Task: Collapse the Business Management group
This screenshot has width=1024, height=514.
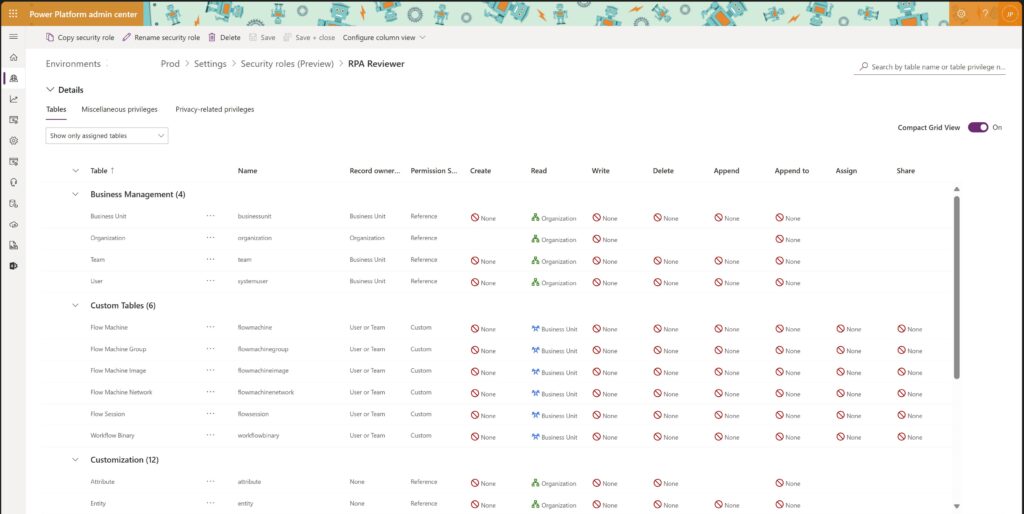Action: [x=75, y=194]
